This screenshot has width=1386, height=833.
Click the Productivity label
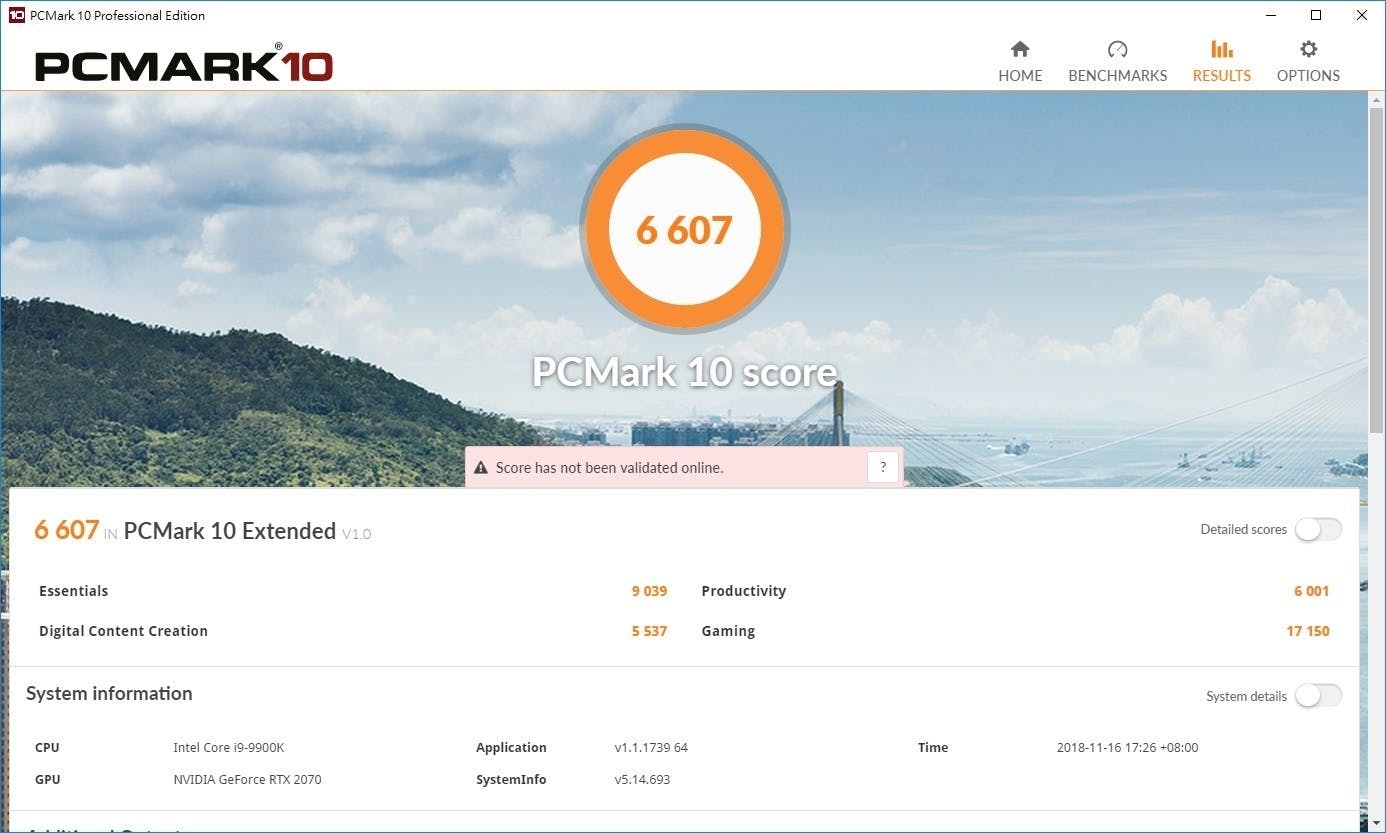(744, 591)
